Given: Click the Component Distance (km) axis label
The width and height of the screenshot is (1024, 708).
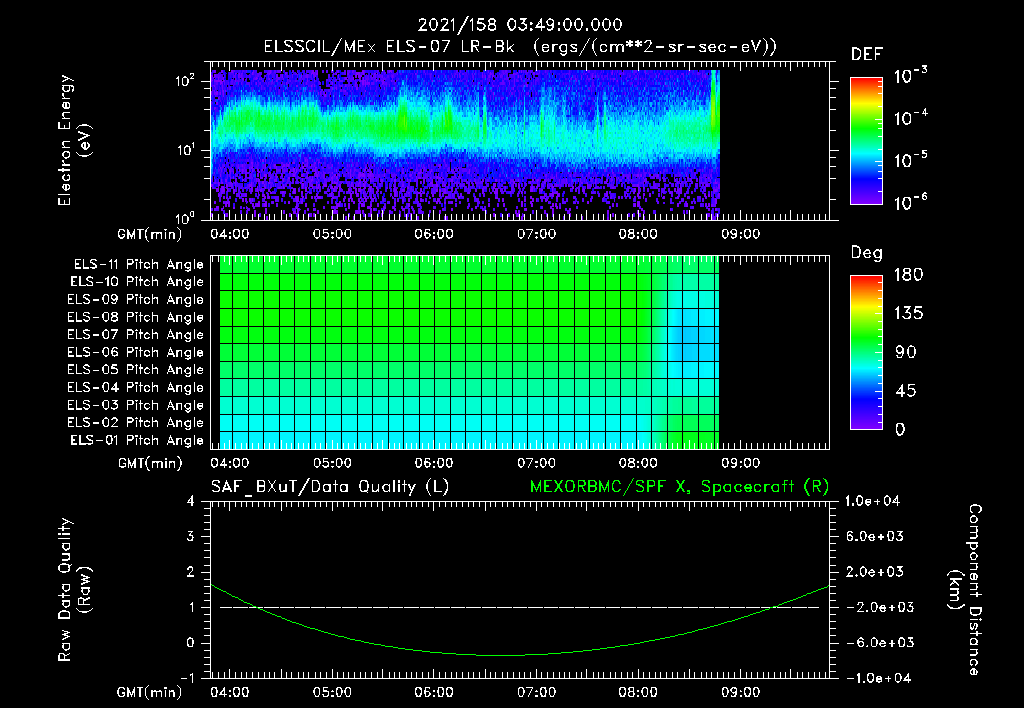Looking at the screenshot, I should pos(965,590).
